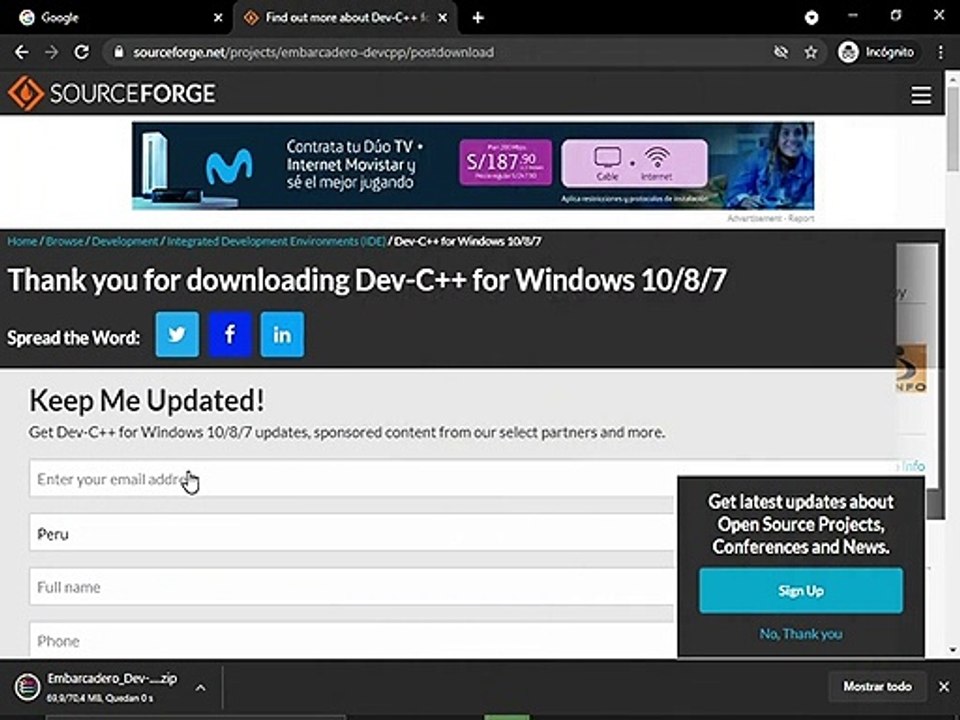Share on Twitter
960x720 pixels.
coord(177,334)
